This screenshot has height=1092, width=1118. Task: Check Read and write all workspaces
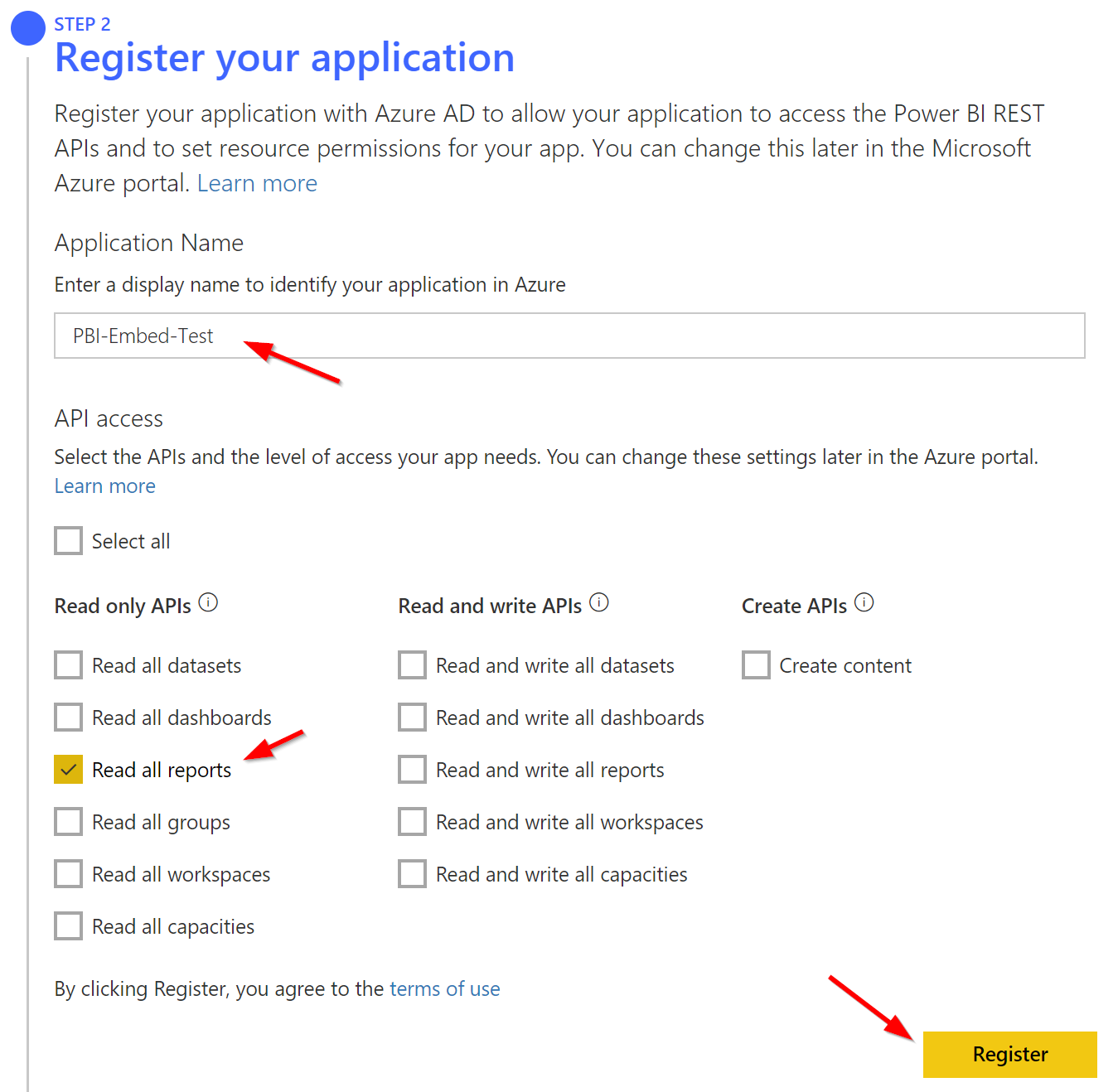coord(413,822)
